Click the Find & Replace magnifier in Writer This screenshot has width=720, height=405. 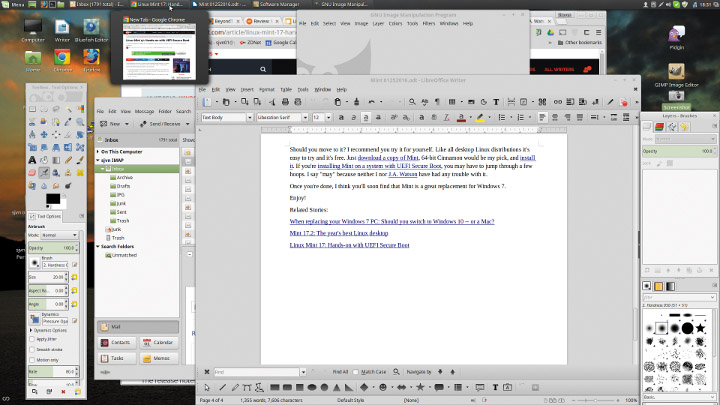412,102
